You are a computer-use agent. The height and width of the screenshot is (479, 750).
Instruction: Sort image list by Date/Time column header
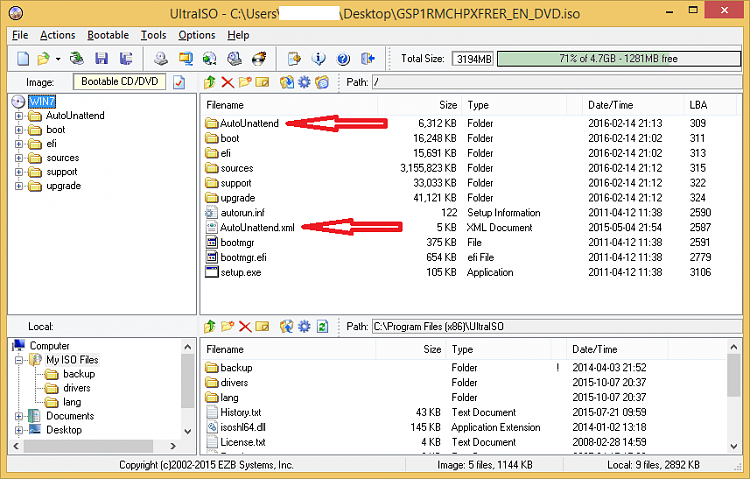[633, 105]
